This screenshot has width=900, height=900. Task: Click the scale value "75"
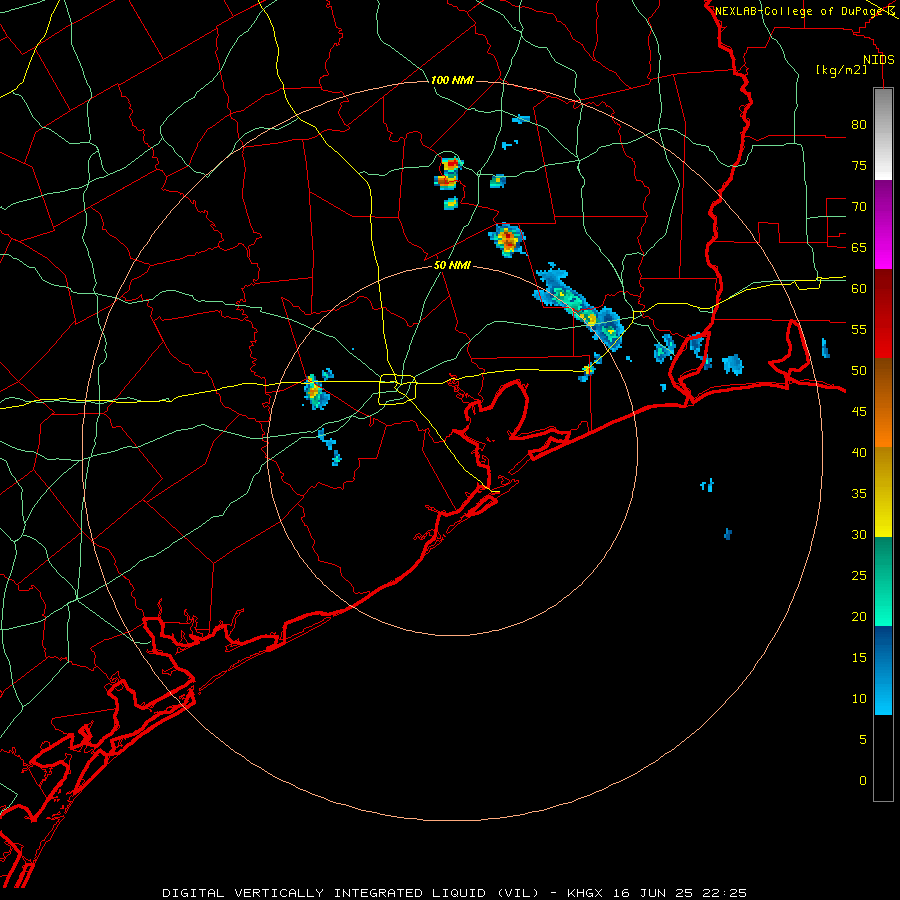tap(859, 165)
